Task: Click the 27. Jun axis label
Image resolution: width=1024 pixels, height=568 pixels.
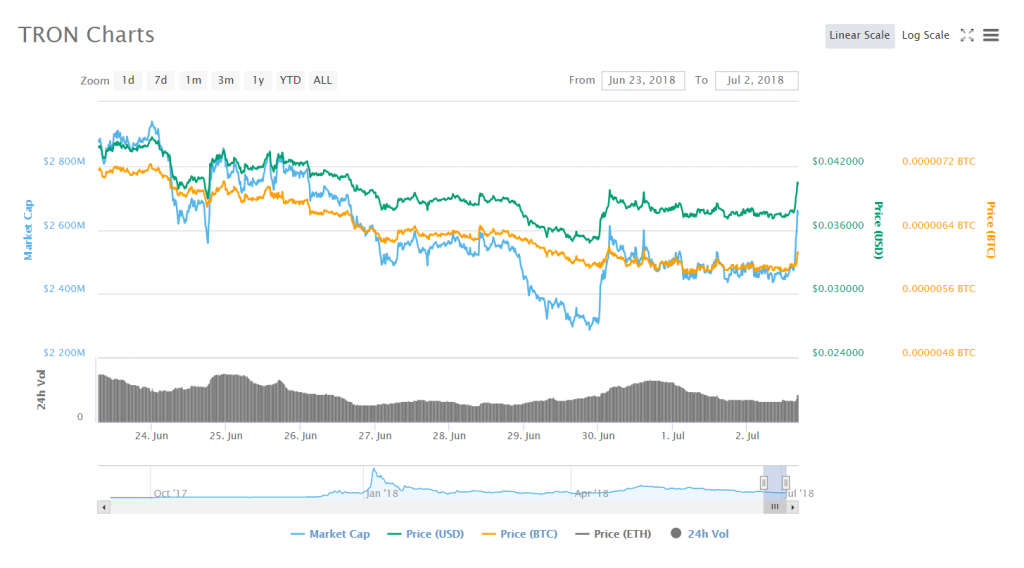Action: 375,435
